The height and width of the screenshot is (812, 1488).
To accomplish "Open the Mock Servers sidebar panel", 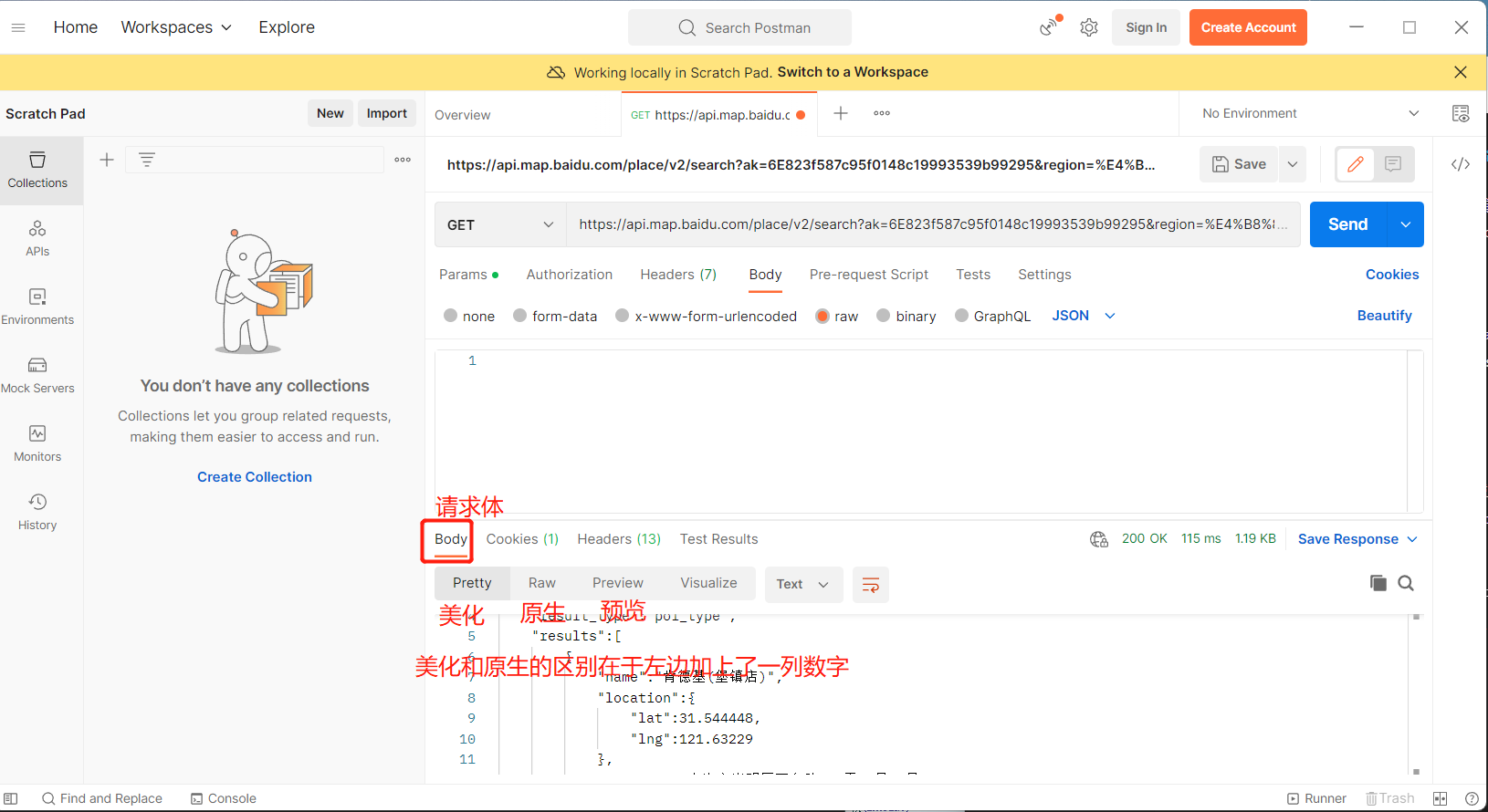I will click(x=37, y=376).
